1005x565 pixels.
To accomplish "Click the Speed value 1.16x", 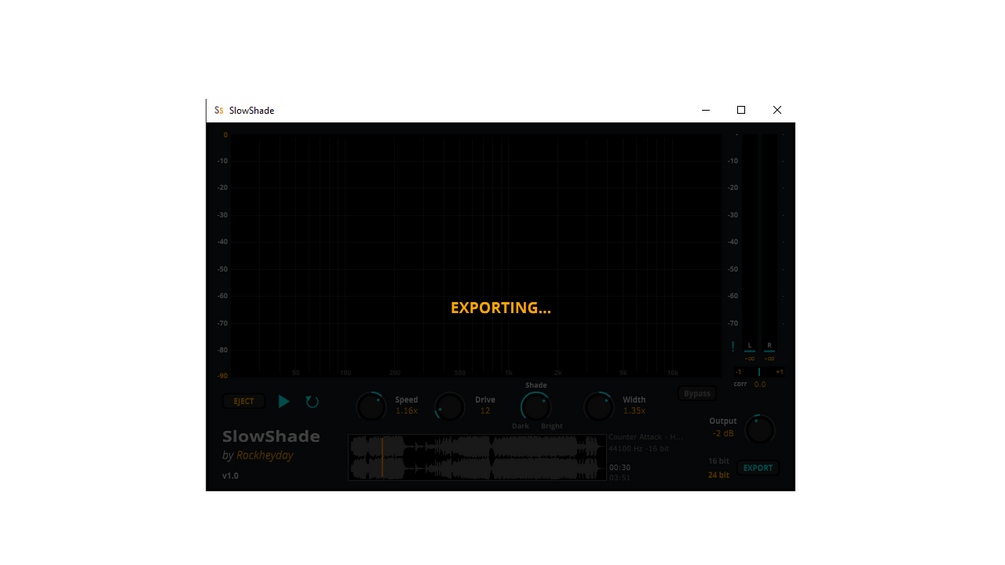I will (406, 411).
